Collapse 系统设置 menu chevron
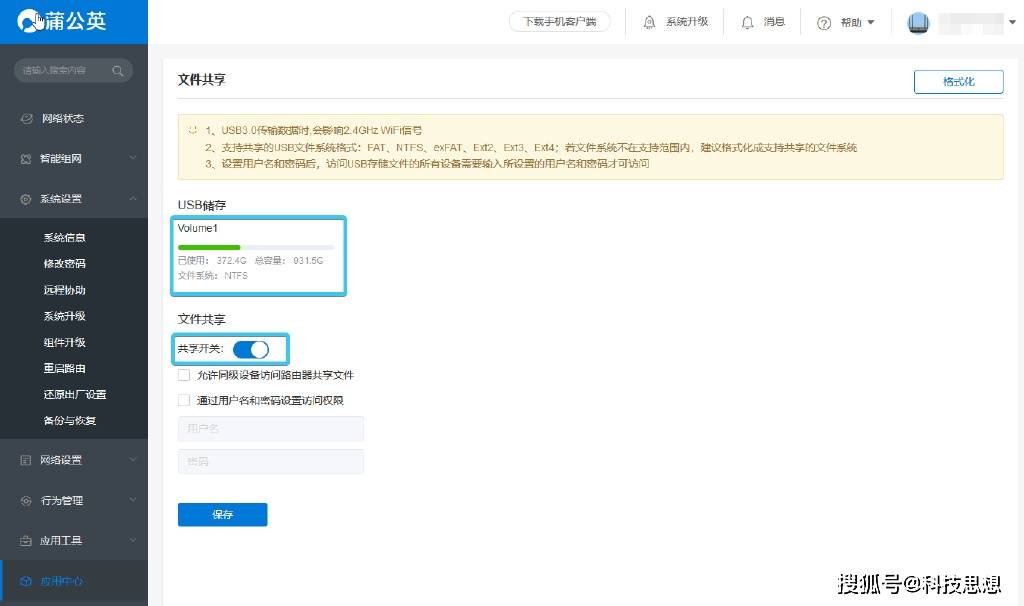 coord(133,199)
